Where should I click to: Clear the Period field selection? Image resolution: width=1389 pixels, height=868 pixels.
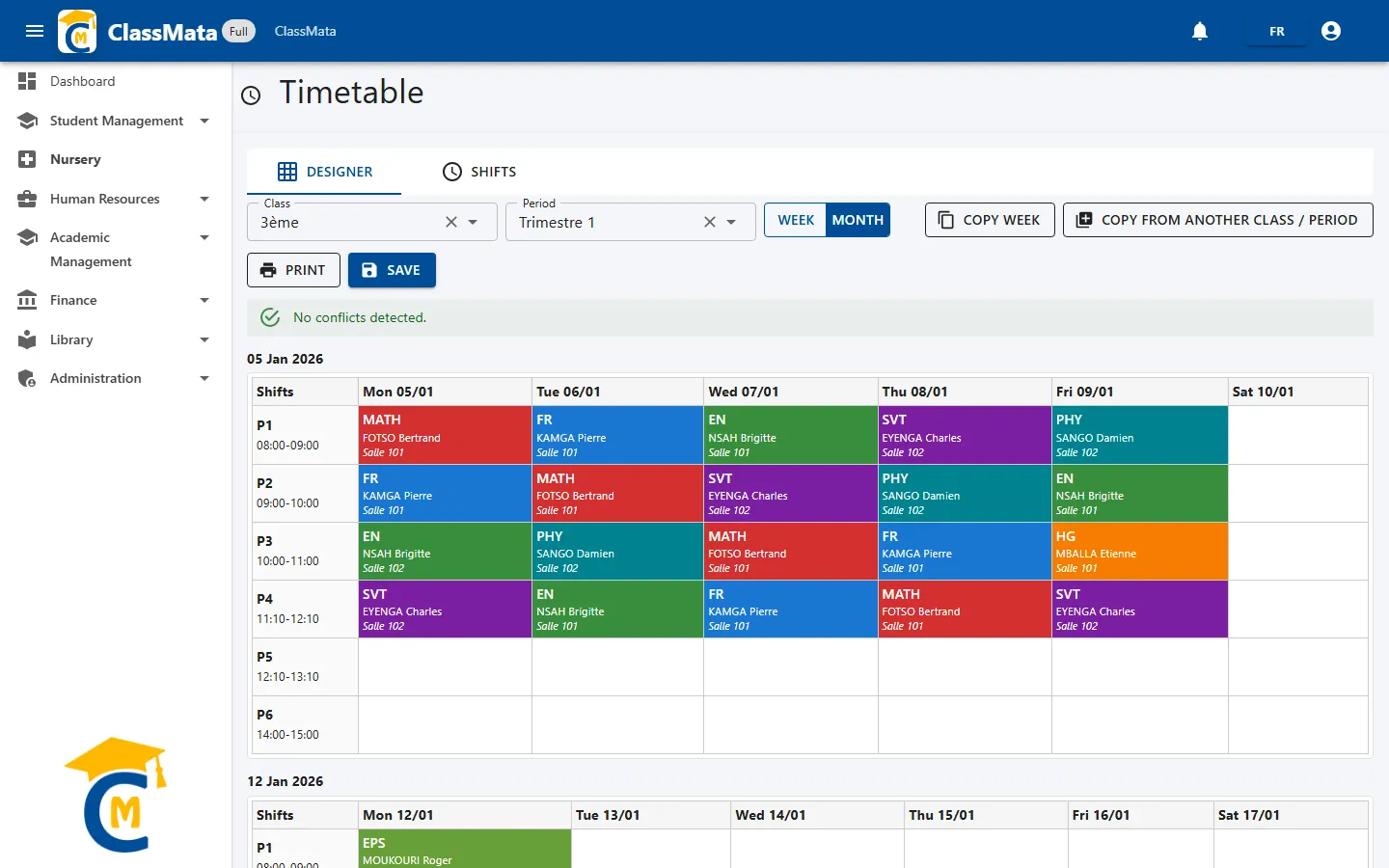click(709, 222)
